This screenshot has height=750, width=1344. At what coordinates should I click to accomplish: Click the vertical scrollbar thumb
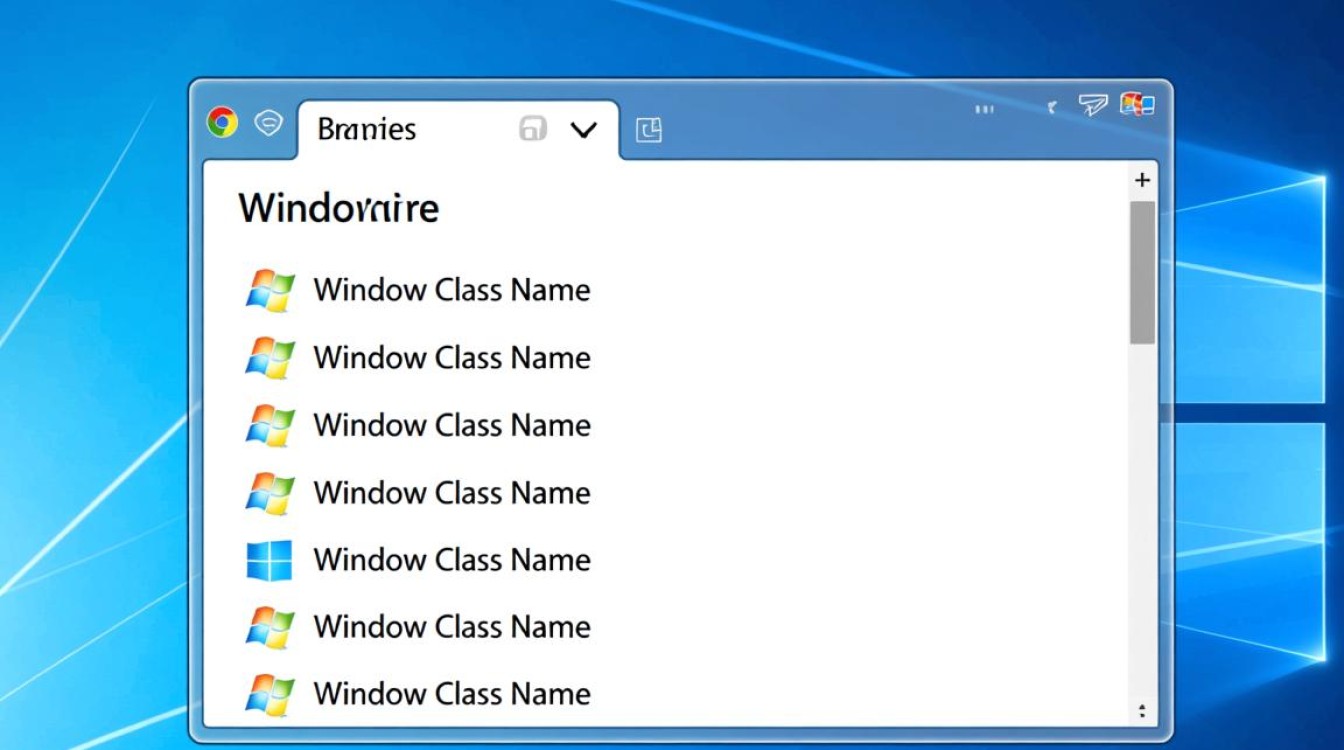(1142, 272)
